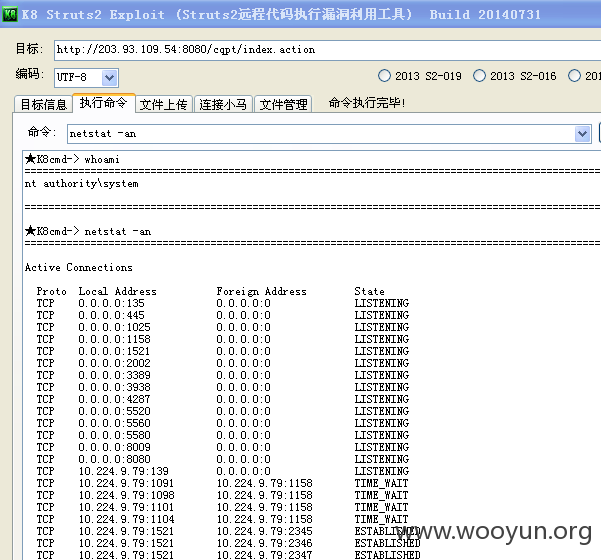Viewport: 601px width, 560px height.
Task: Click the foreign address 10.224.9.79:2347
Action: [265, 555]
